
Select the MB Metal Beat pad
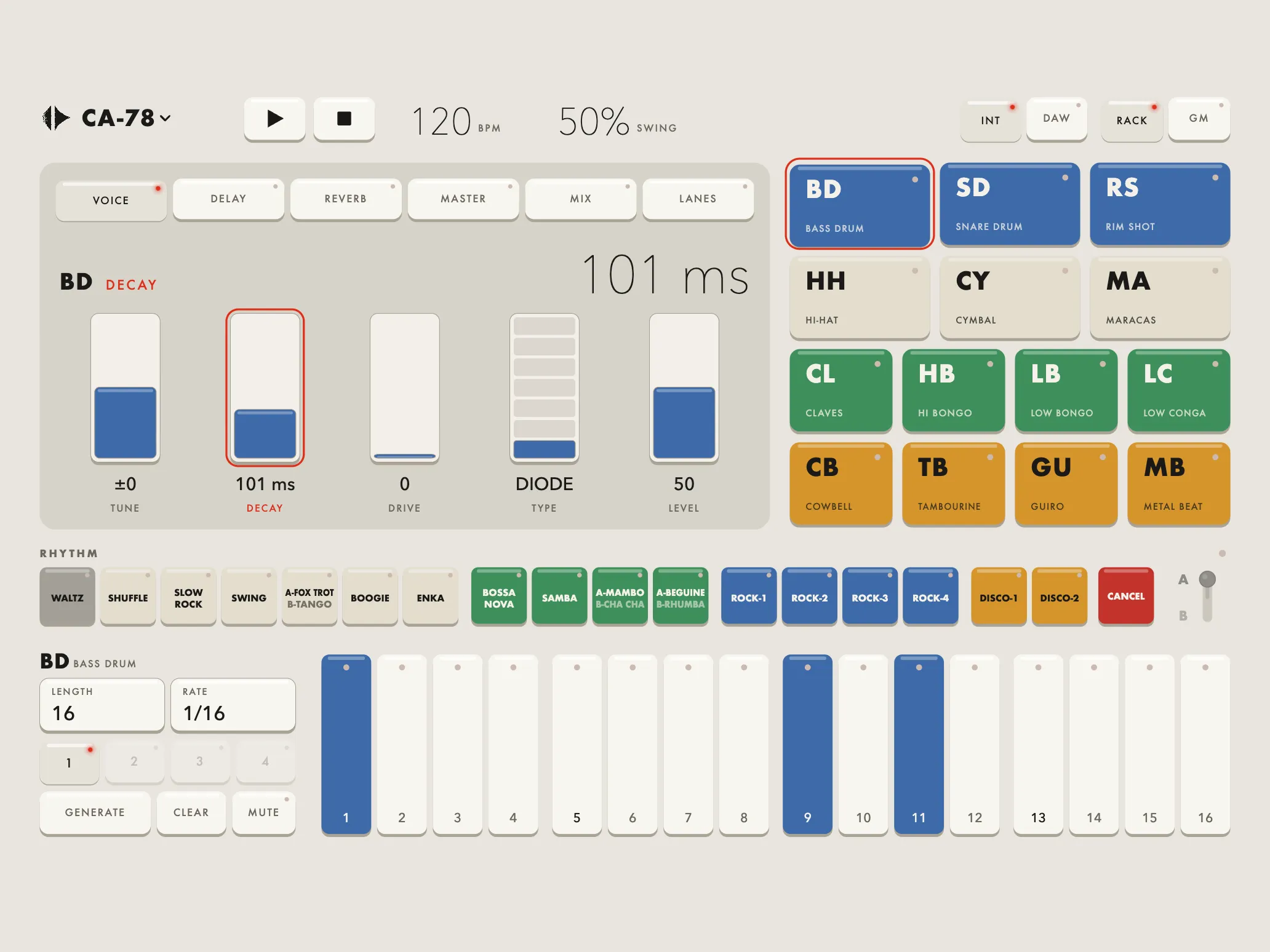click(1178, 484)
